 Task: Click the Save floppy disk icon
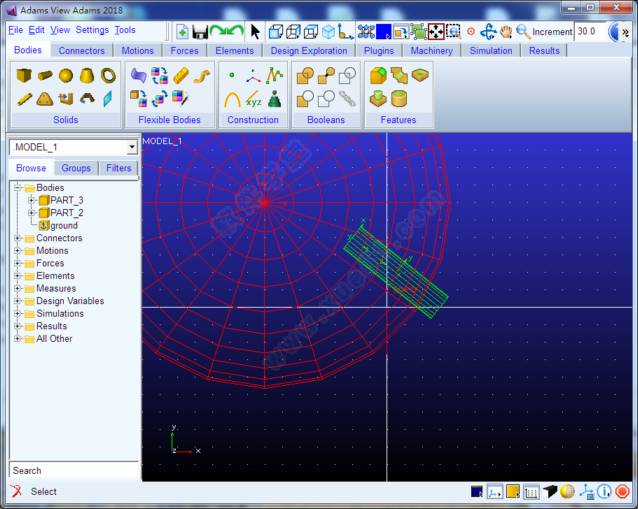[200, 32]
